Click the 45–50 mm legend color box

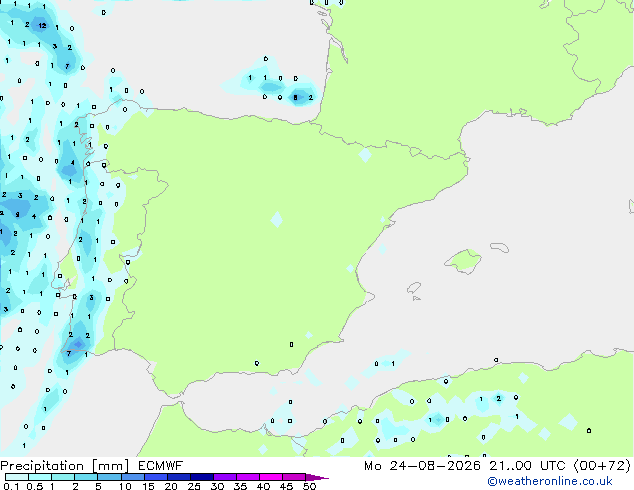tap(294, 477)
